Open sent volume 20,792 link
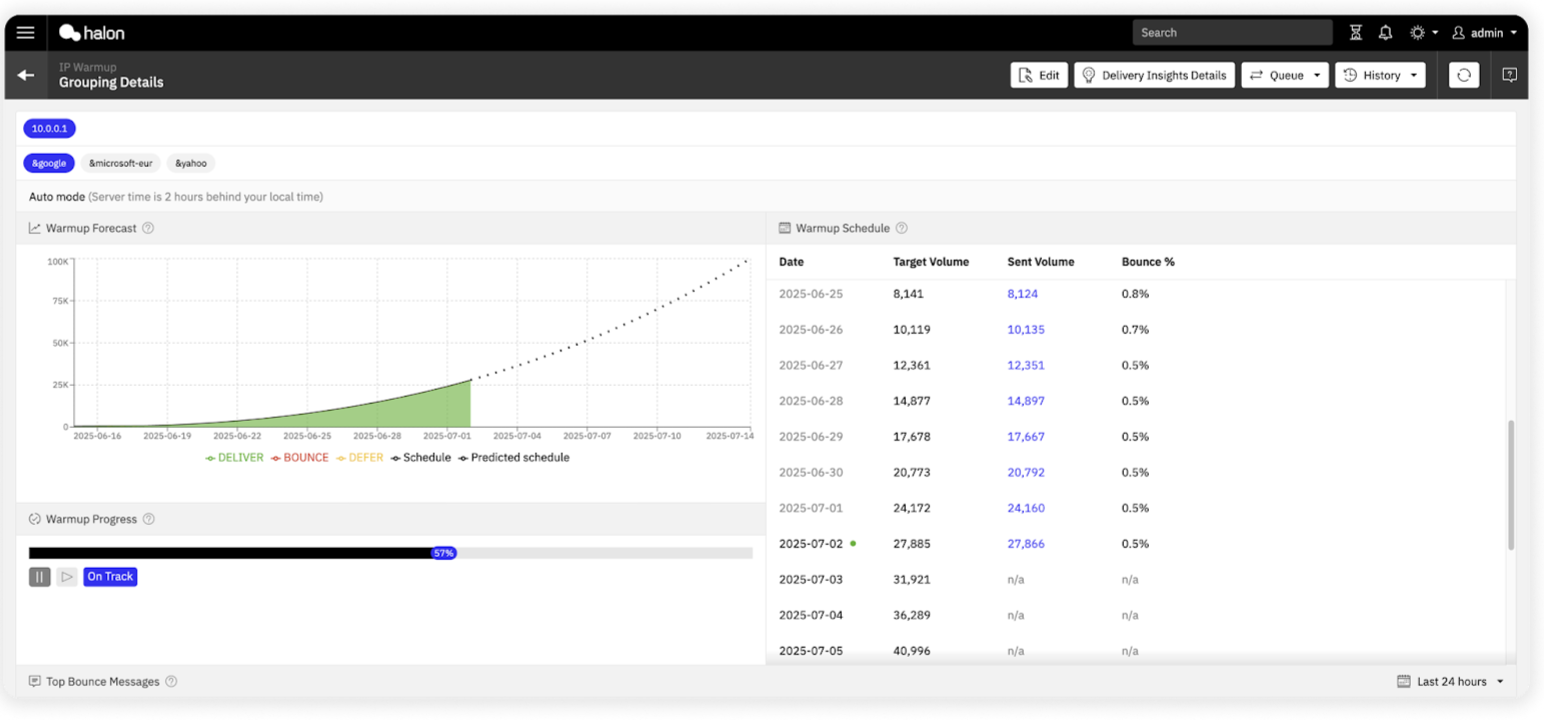The width and height of the screenshot is (1544, 720). [x=1026, y=472]
